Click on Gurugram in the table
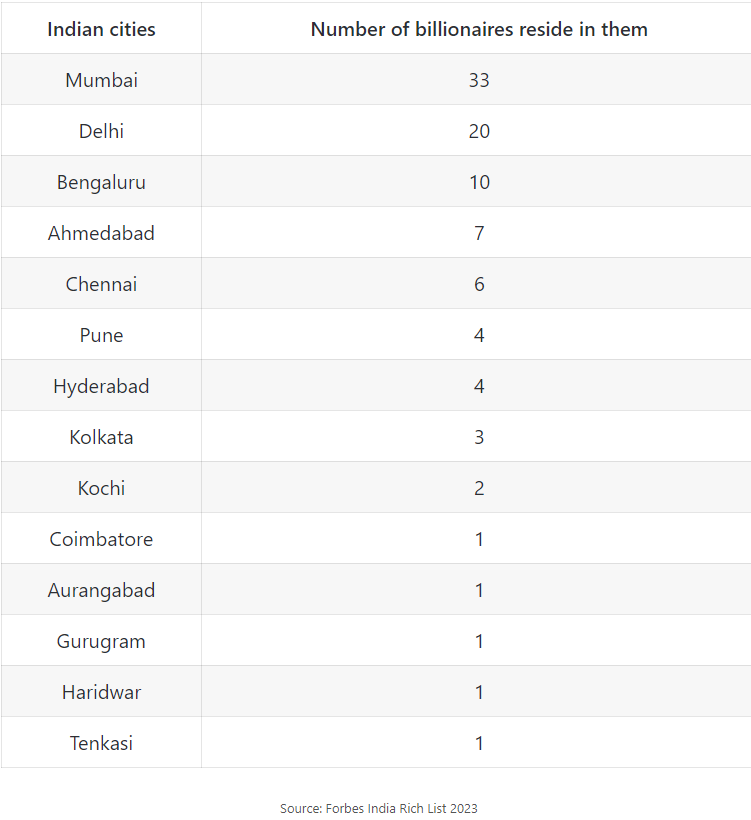The image size is (751, 820). coord(101,641)
